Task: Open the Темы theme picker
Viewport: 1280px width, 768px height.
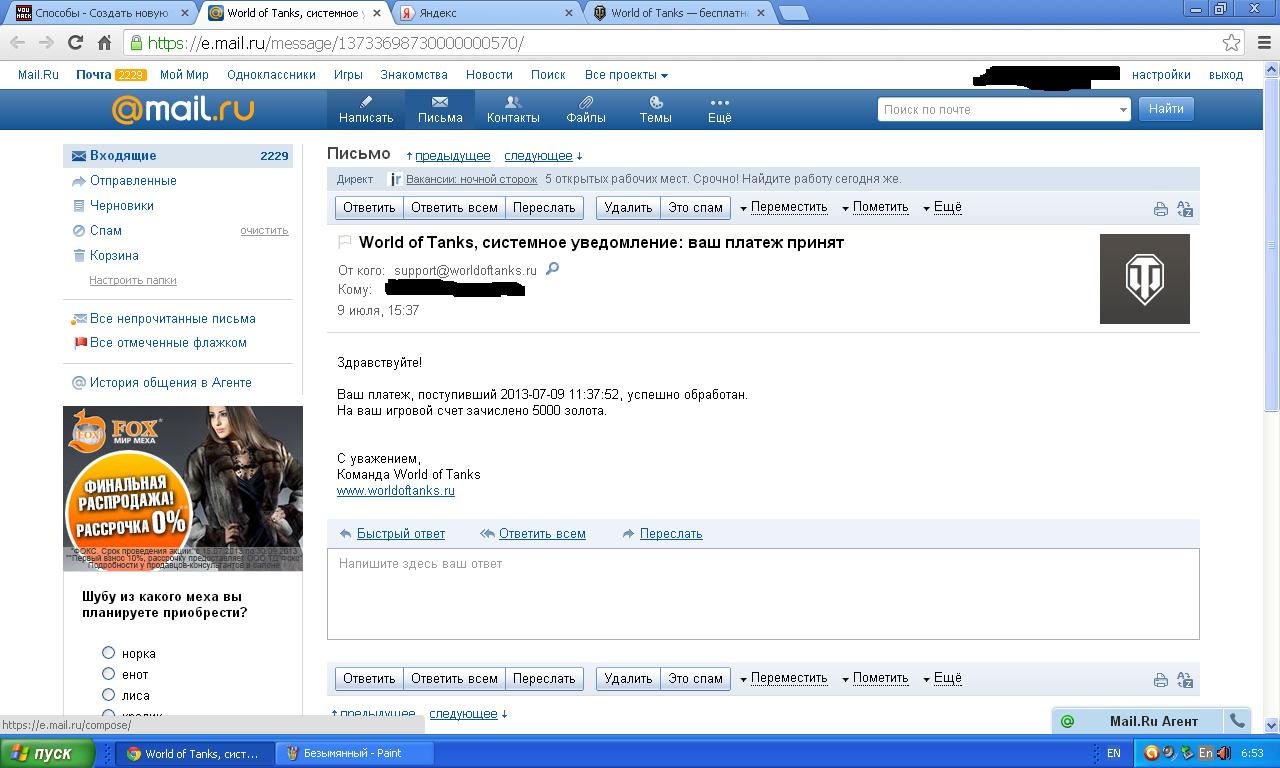Action: 656,110
